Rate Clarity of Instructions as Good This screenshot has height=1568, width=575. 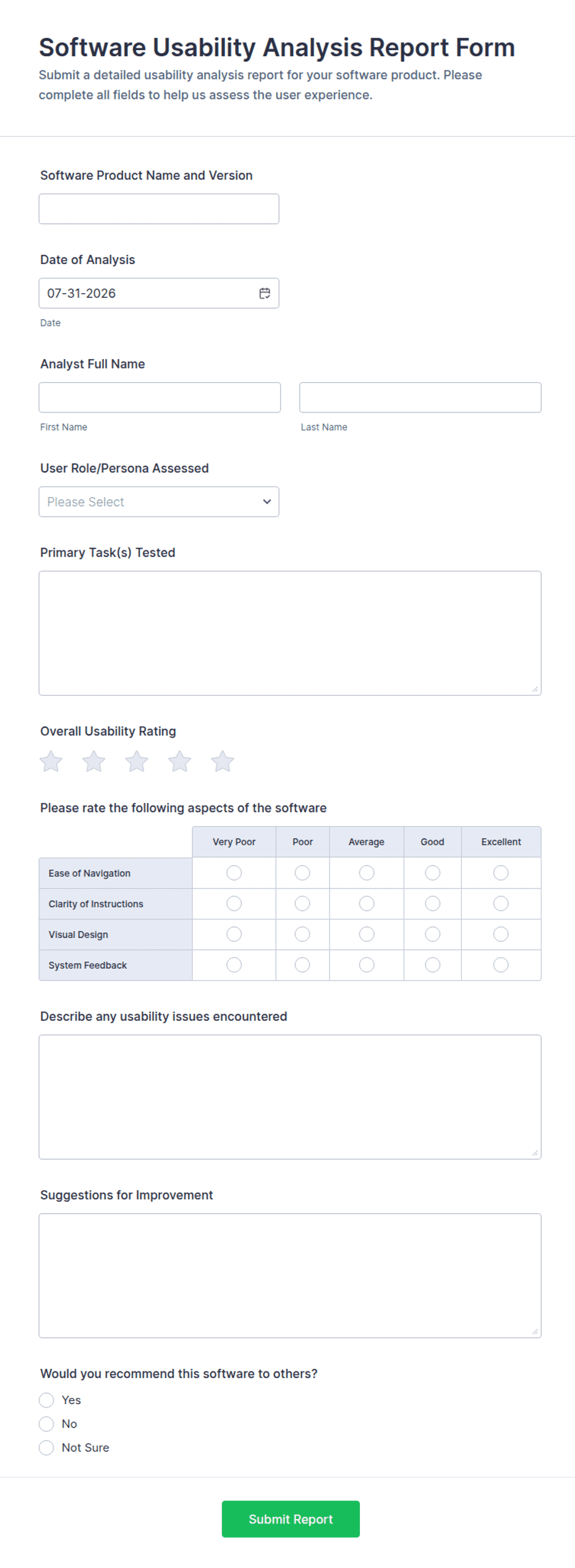pyautogui.click(x=433, y=903)
